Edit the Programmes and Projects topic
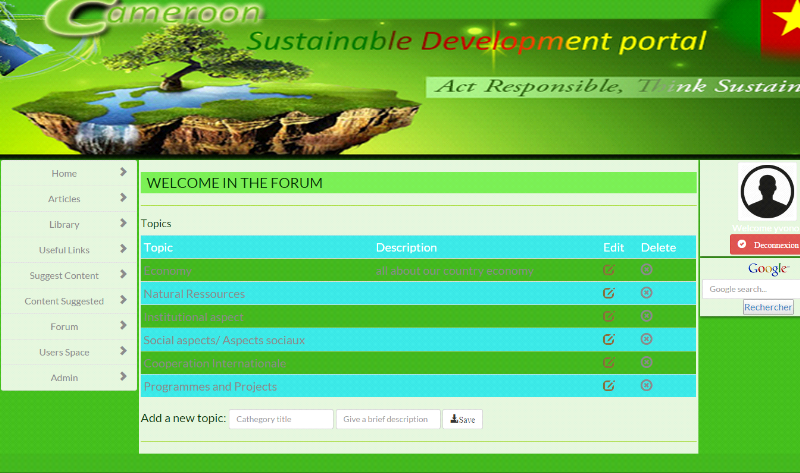The width and height of the screenshot is (800, 473). [609, 386]
